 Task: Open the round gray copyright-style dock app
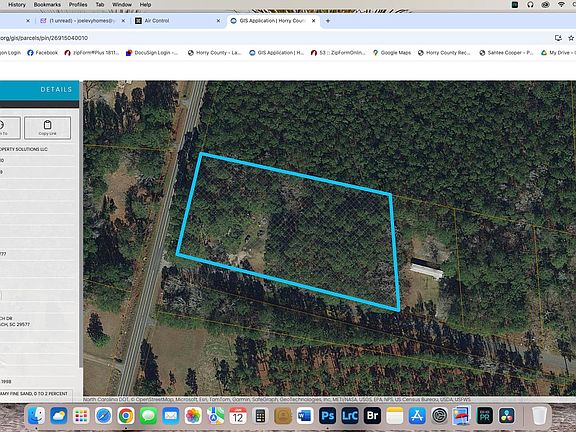(440, 416)
